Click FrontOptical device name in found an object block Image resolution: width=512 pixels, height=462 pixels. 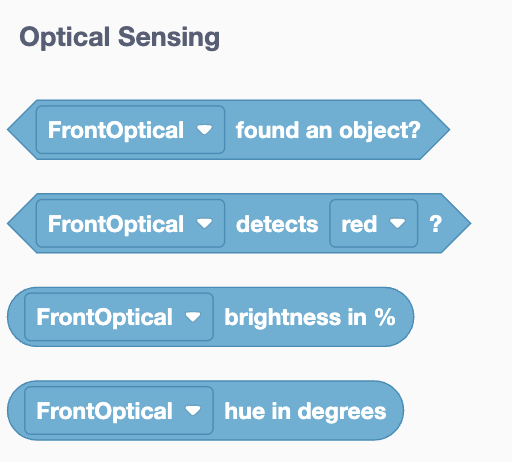(x=116, y=130)
